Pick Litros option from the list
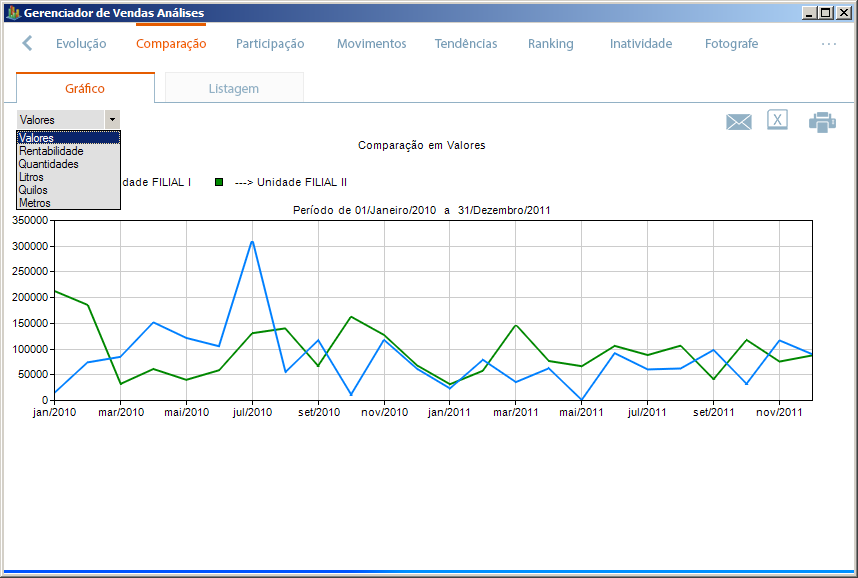Screen dimensions: 858x578 (32, 177)
